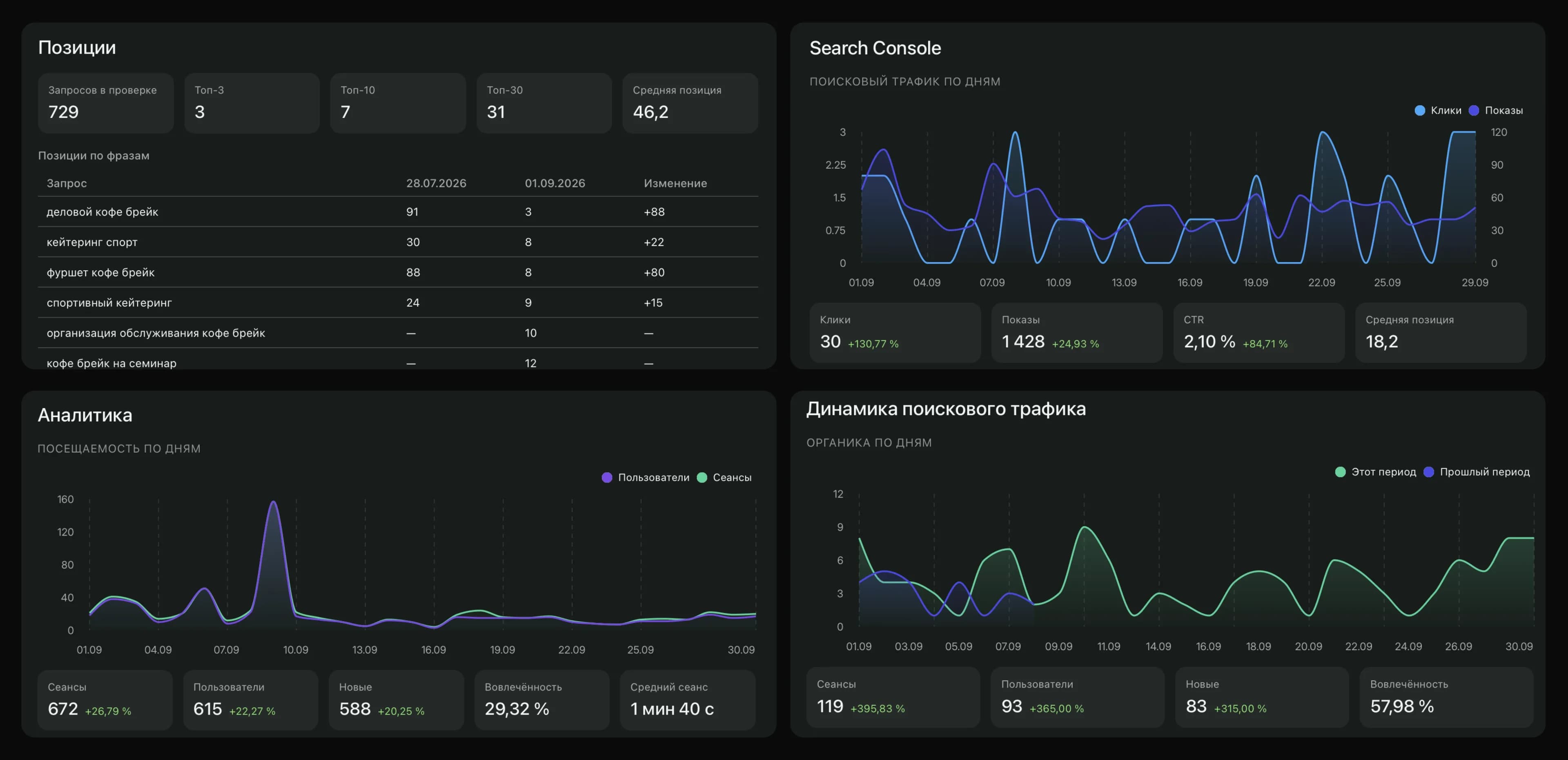Select the Топ-10 positions card

point(398,103)
